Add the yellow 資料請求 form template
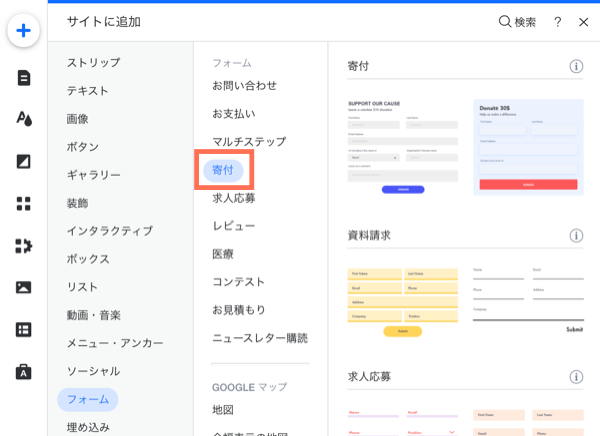600x436 pixels. [x=403, y=302]
